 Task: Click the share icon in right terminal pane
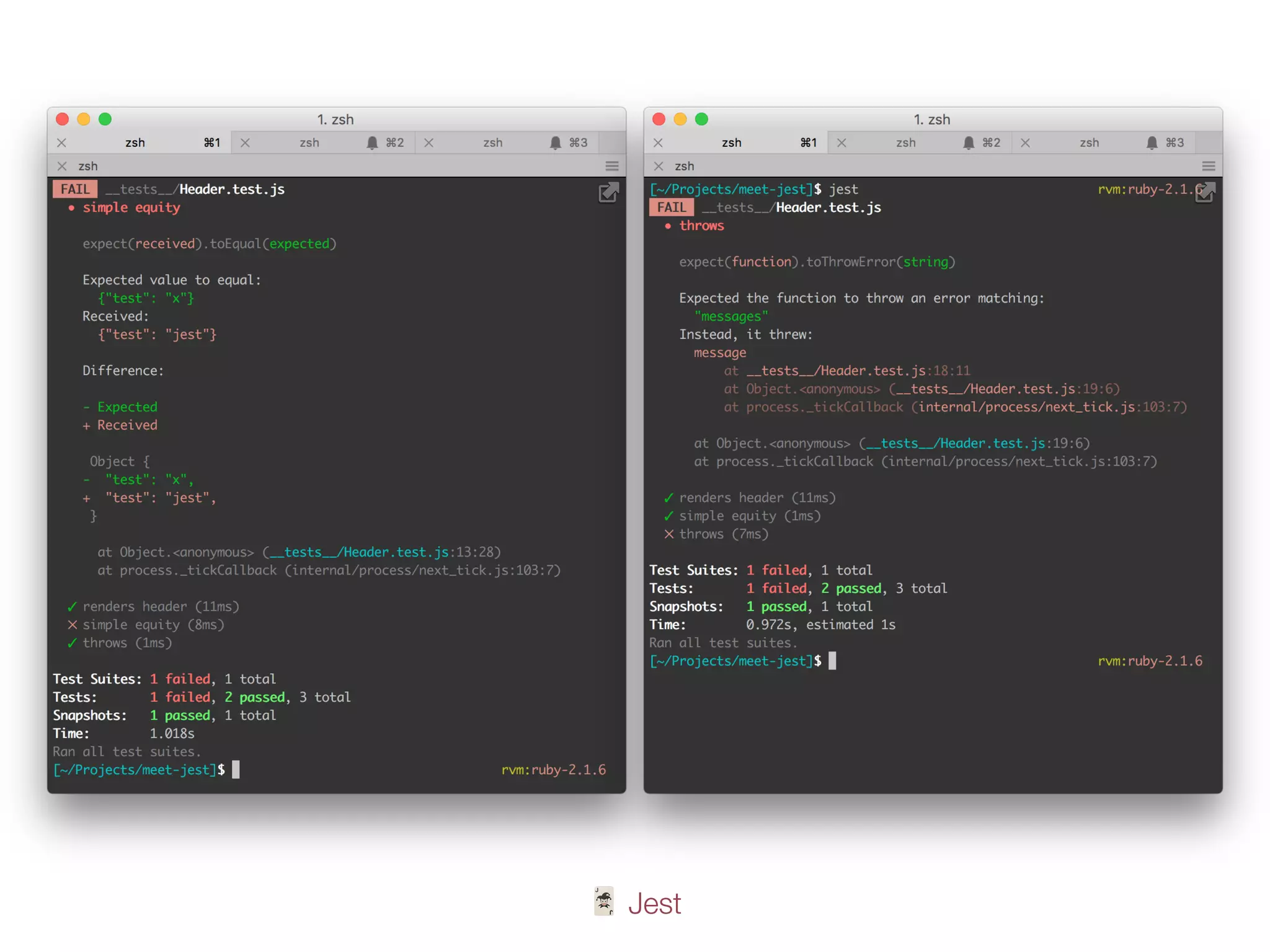coord(1204,193)
